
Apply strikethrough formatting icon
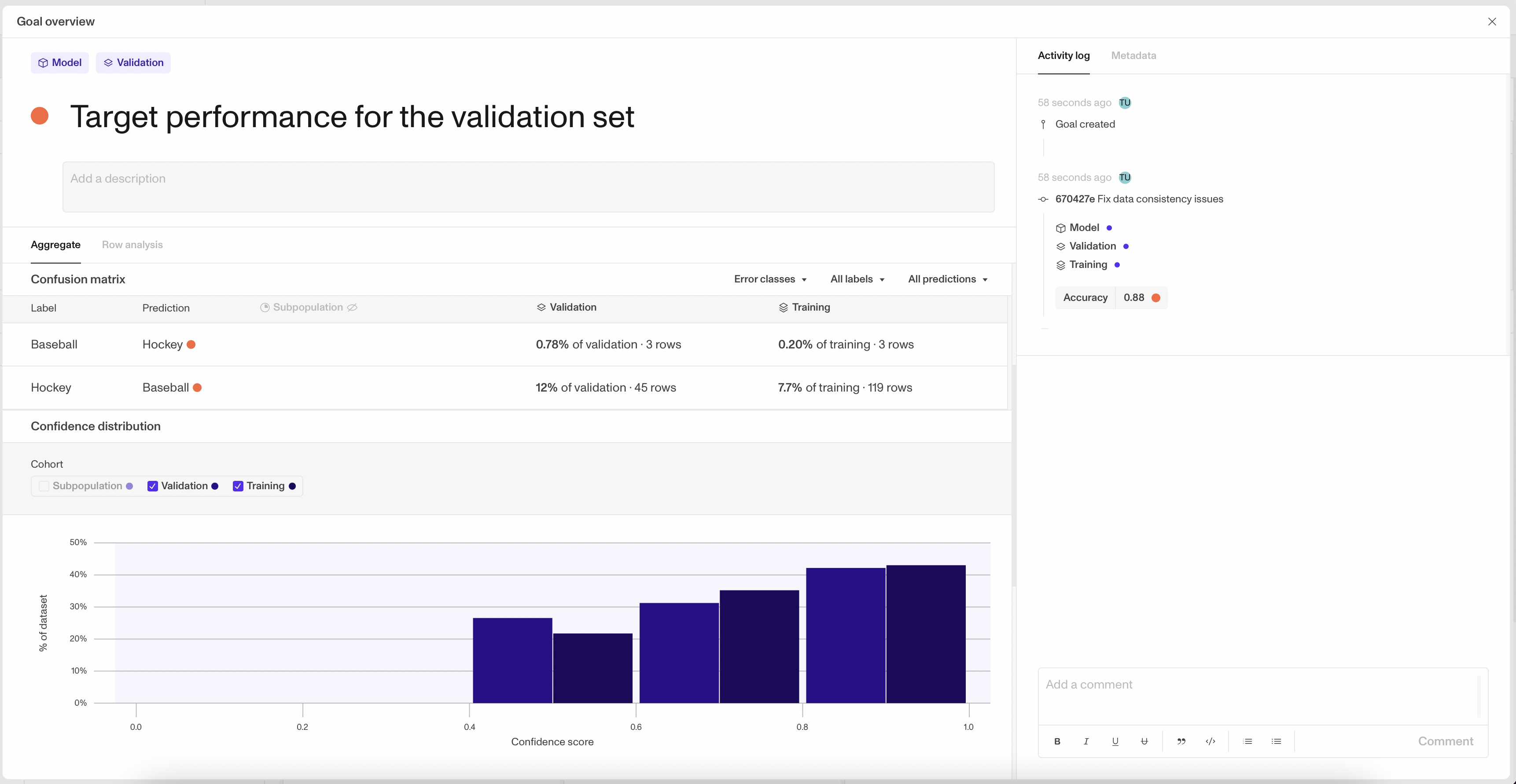1144,741
